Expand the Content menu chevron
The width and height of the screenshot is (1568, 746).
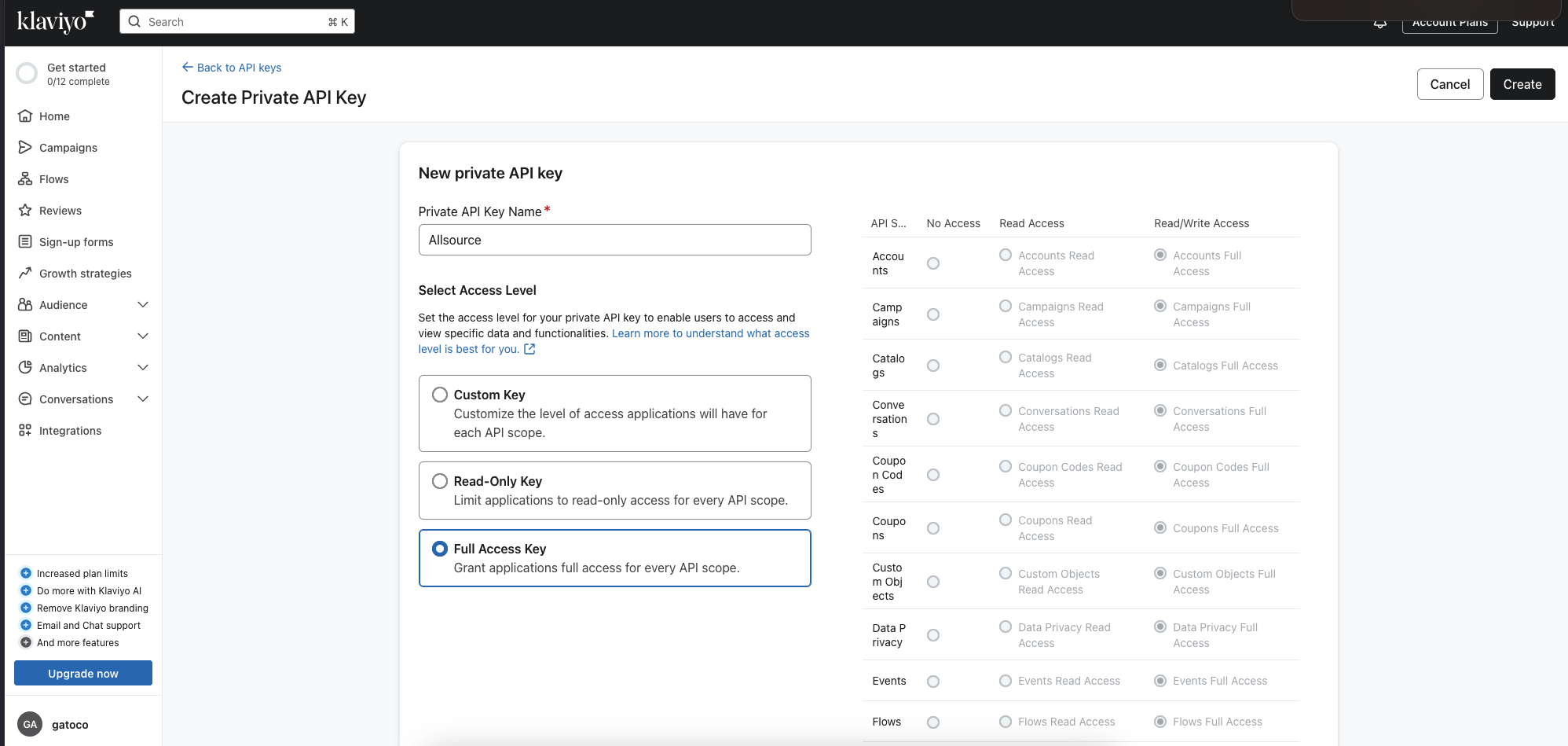point(143,336)
